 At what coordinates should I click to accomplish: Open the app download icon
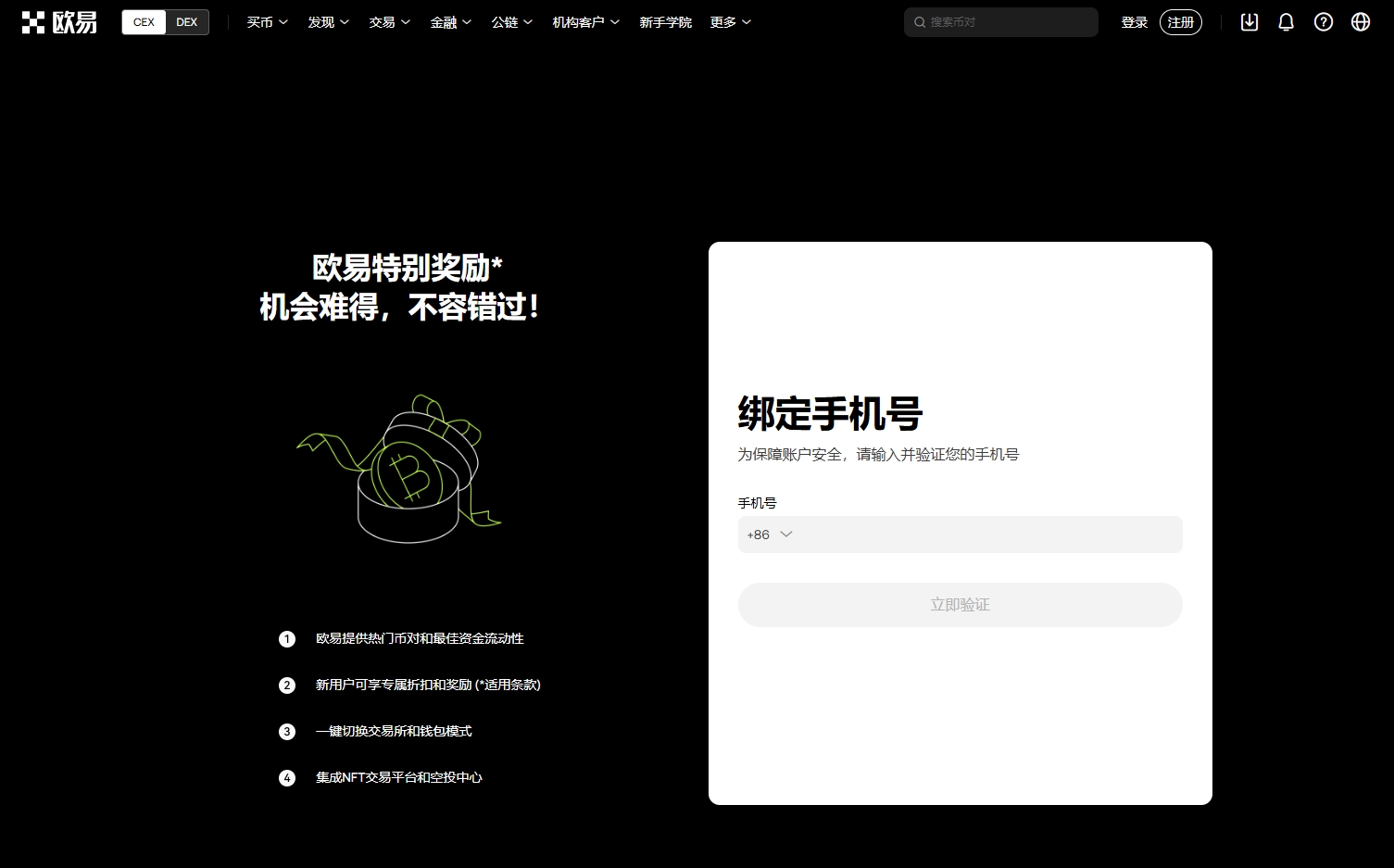click(x=1249, y=21)
